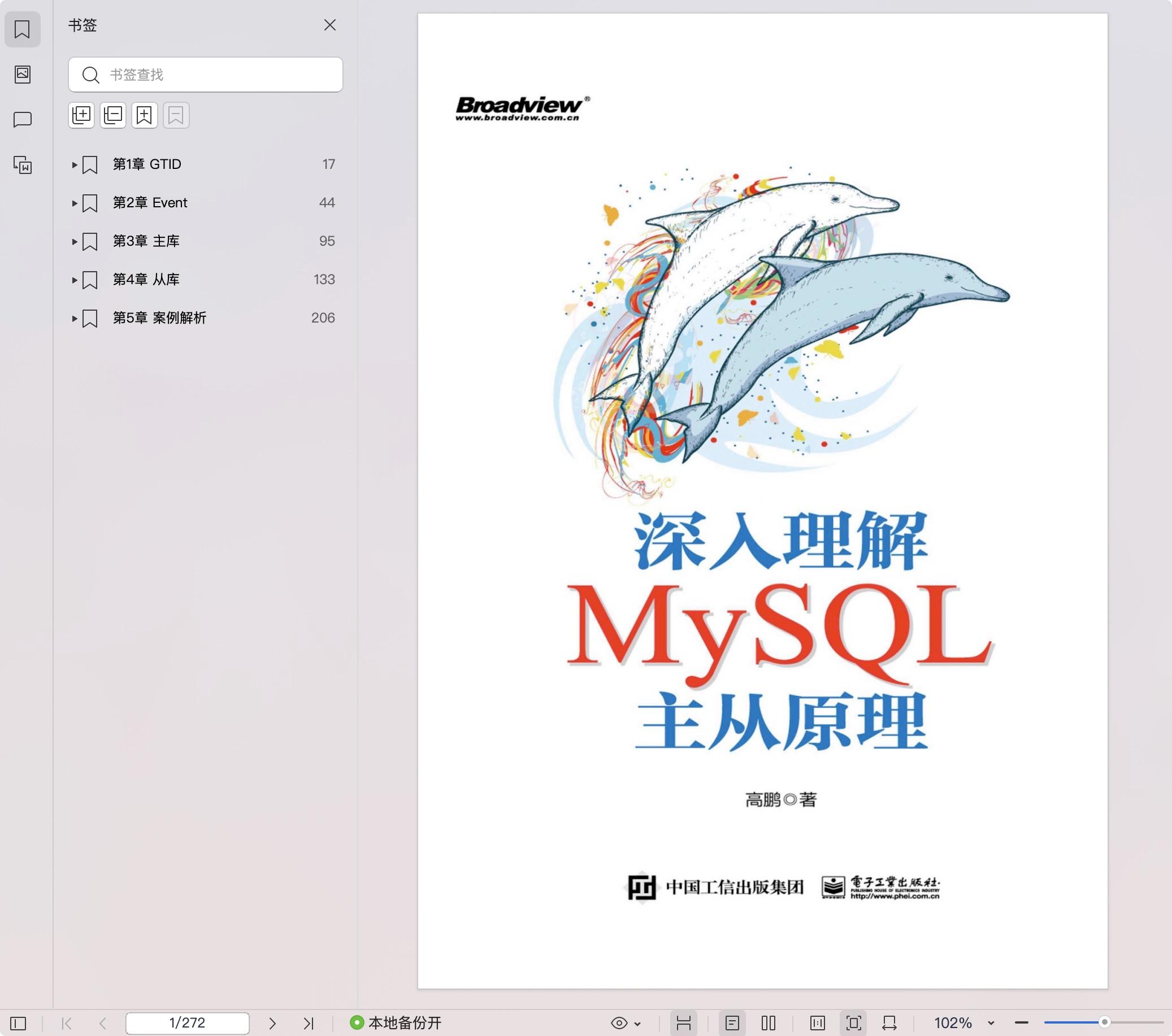
Task: Expand the 第1章 GTID bookmark
Action: (x=74, y=164)
